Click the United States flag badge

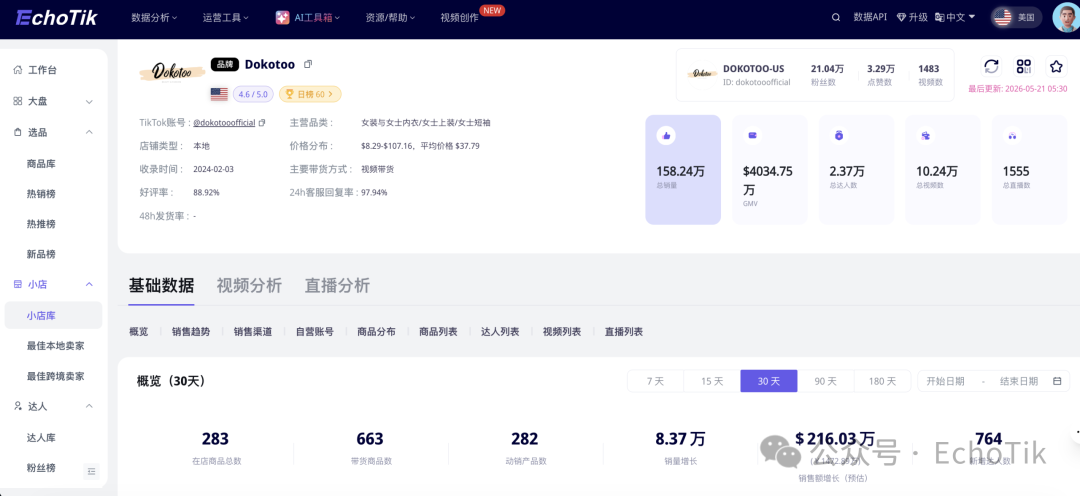(x=219, y=94)
